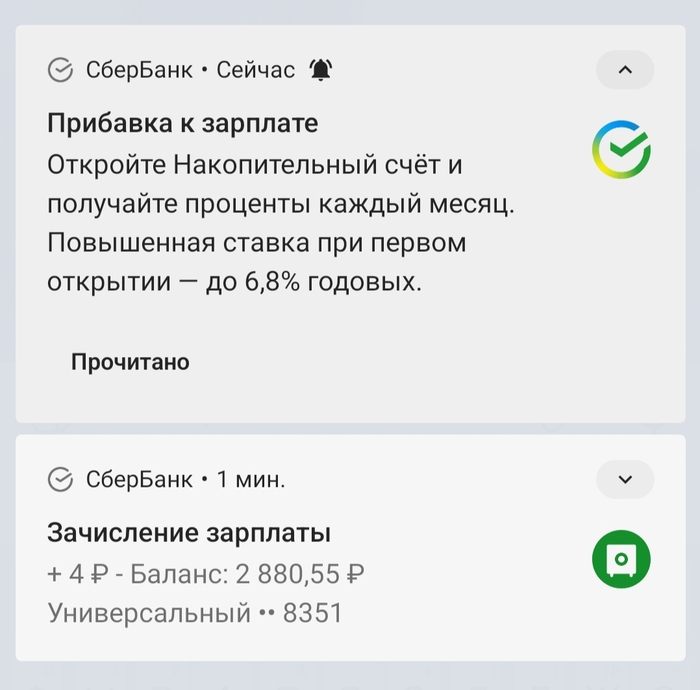Tap the bell alert icon next to Сейчас

click(x=321, y=70)
